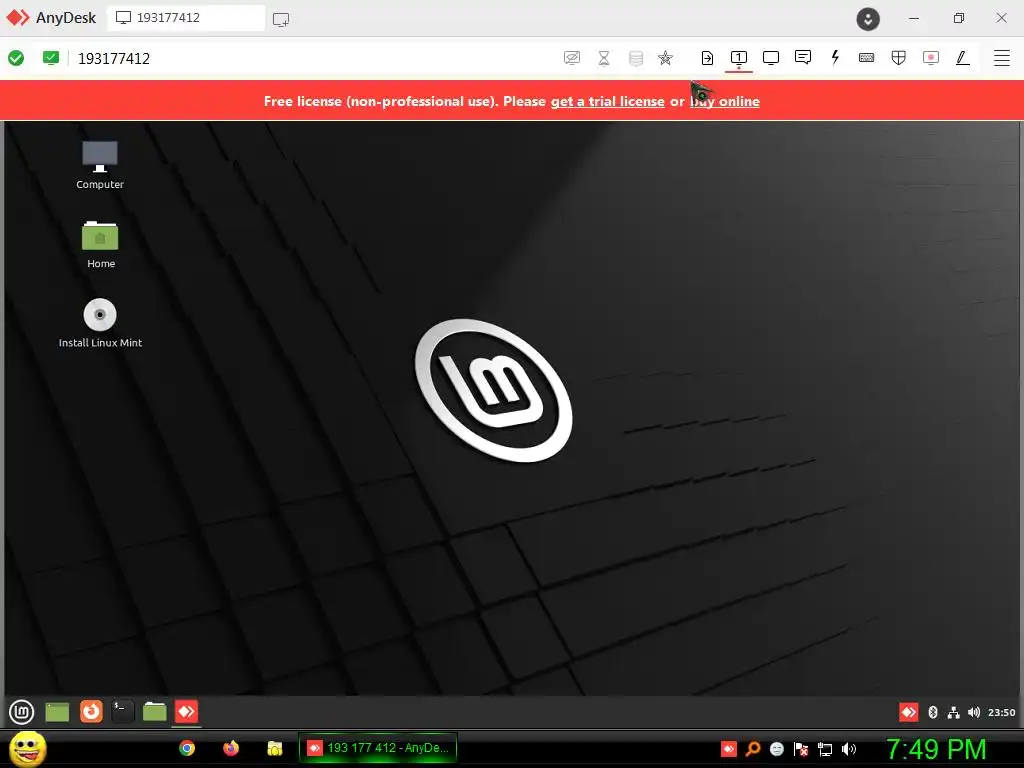Screen dimensions: 1024x768
Task: Open the volume applet in Mint panel
Action: tap(974, 712)
